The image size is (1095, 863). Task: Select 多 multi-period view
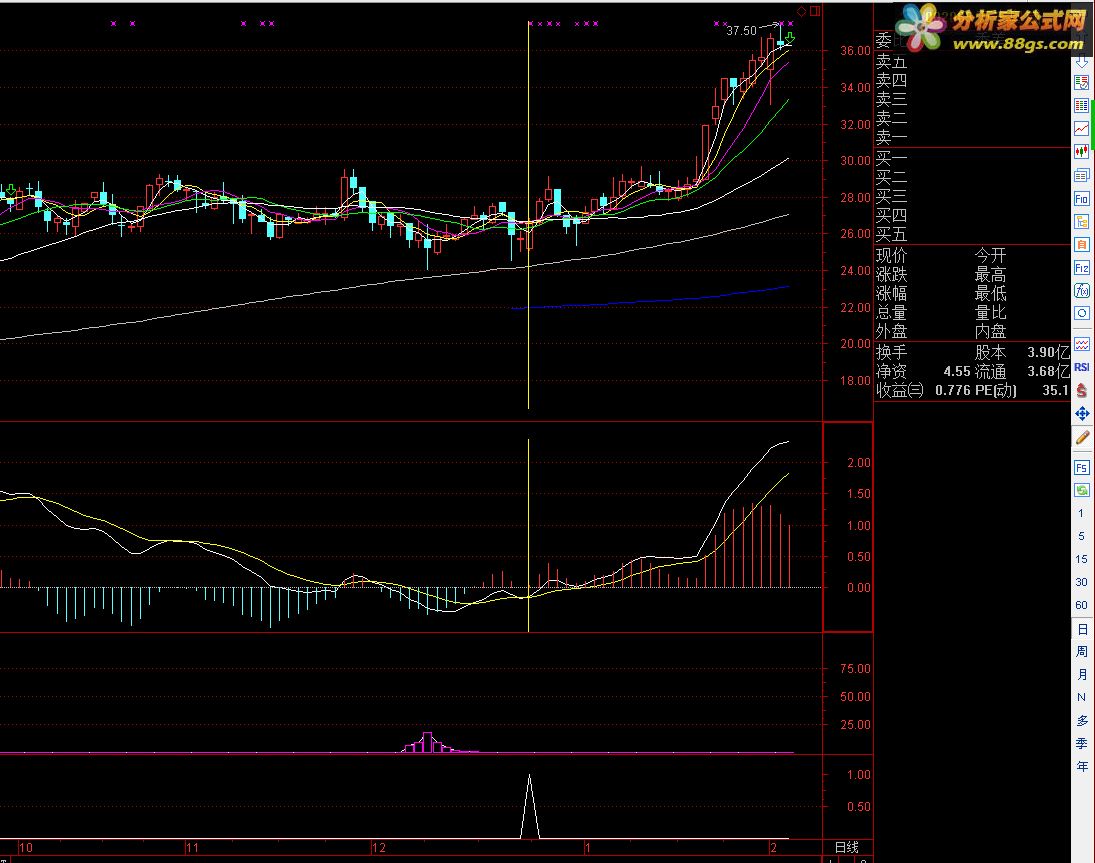[1081, 721]
